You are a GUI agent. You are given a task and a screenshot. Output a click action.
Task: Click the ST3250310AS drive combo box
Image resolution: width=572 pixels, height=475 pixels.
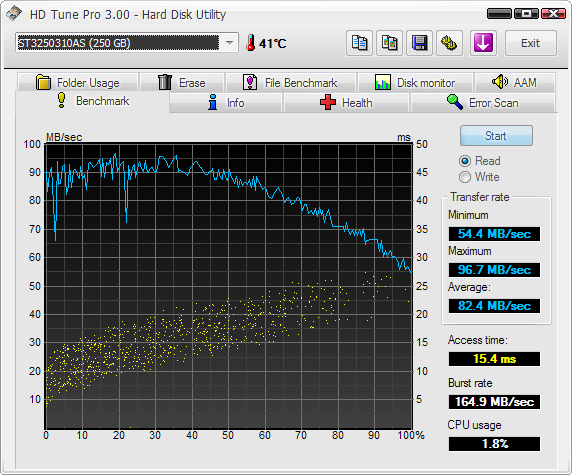click(x=127, y=43)
